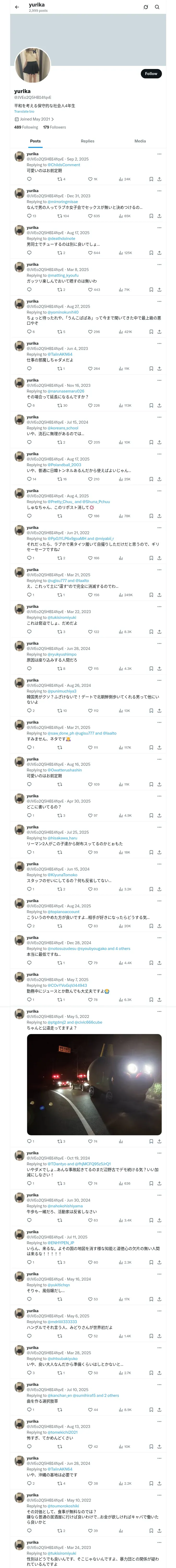Open reply on the @Polandball_2003 reply post
Image resolution: width=176 pixels, height=1568 pixels.
click(30, 479)
